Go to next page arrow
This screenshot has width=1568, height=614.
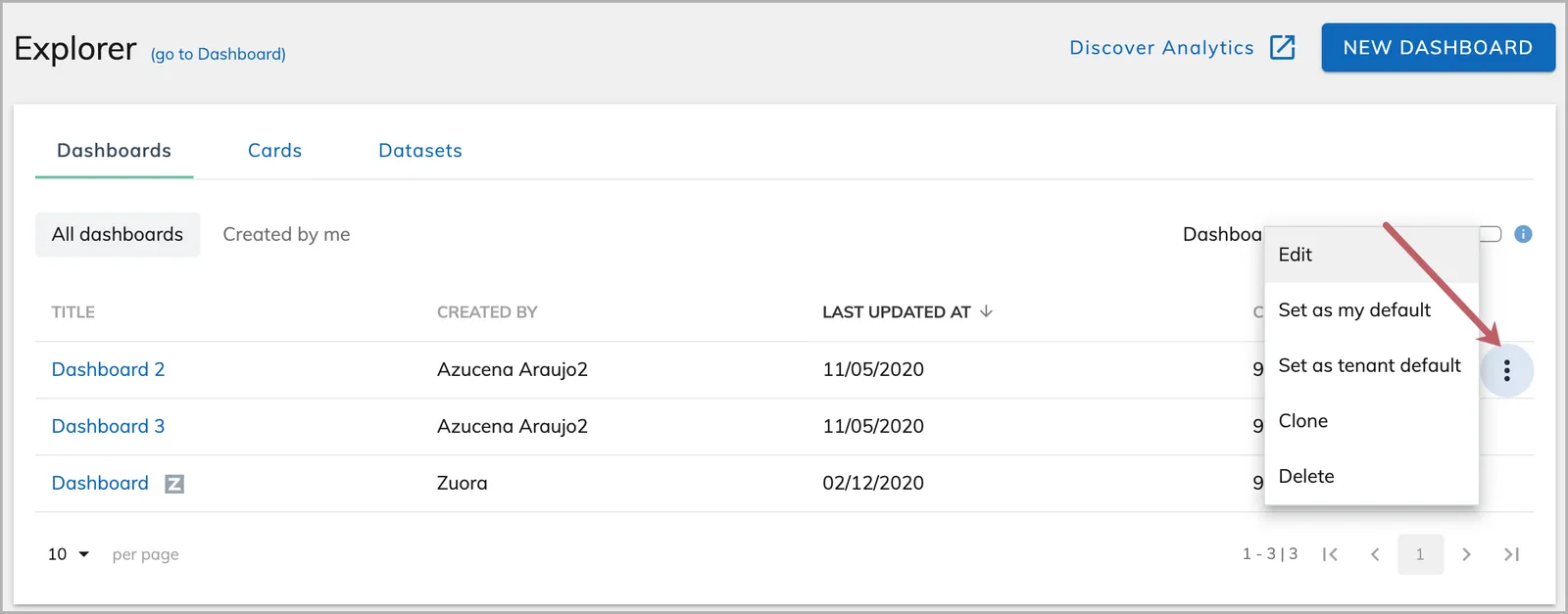point(1466,554)
